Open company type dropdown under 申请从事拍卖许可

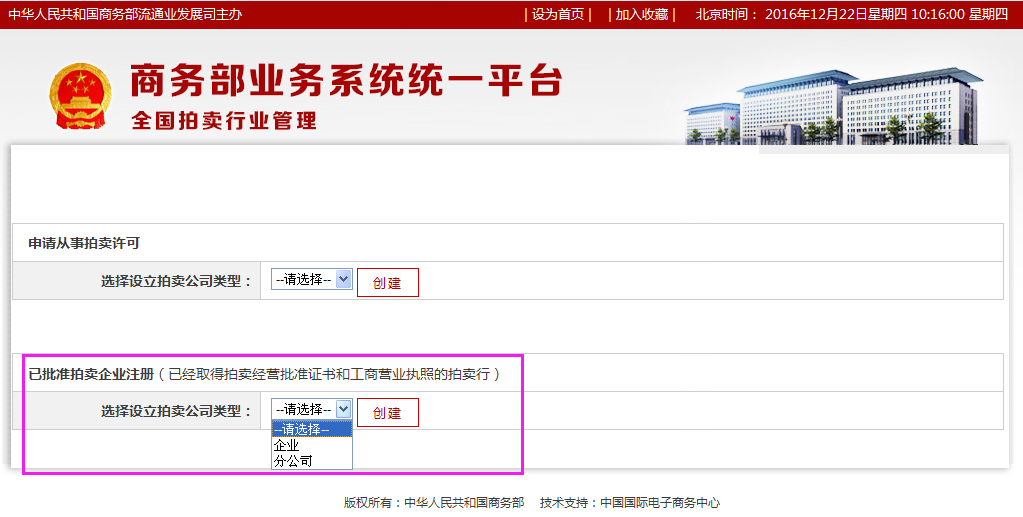[312, 279]
